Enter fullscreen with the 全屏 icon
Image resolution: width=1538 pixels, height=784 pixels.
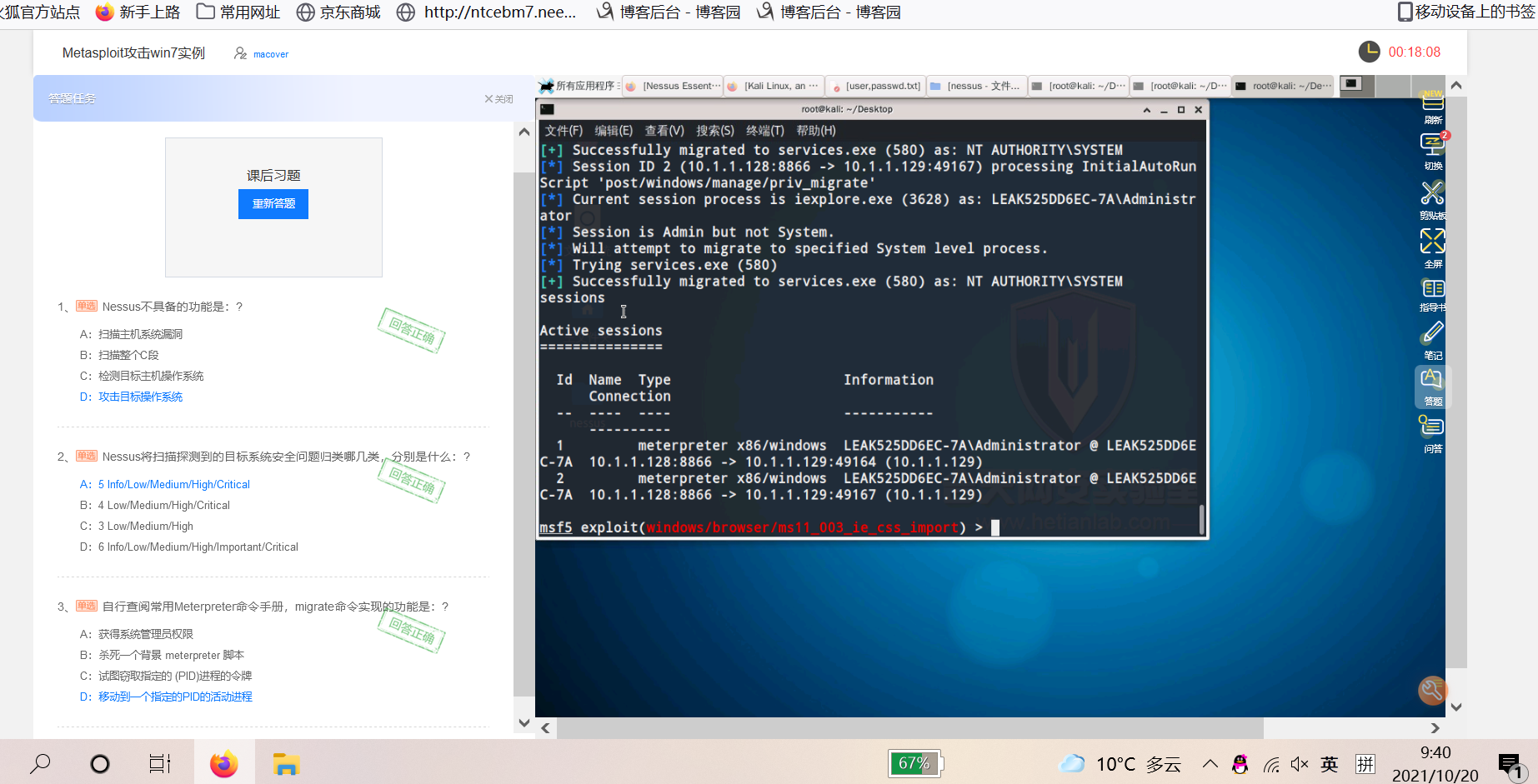tap(1433, 241)
